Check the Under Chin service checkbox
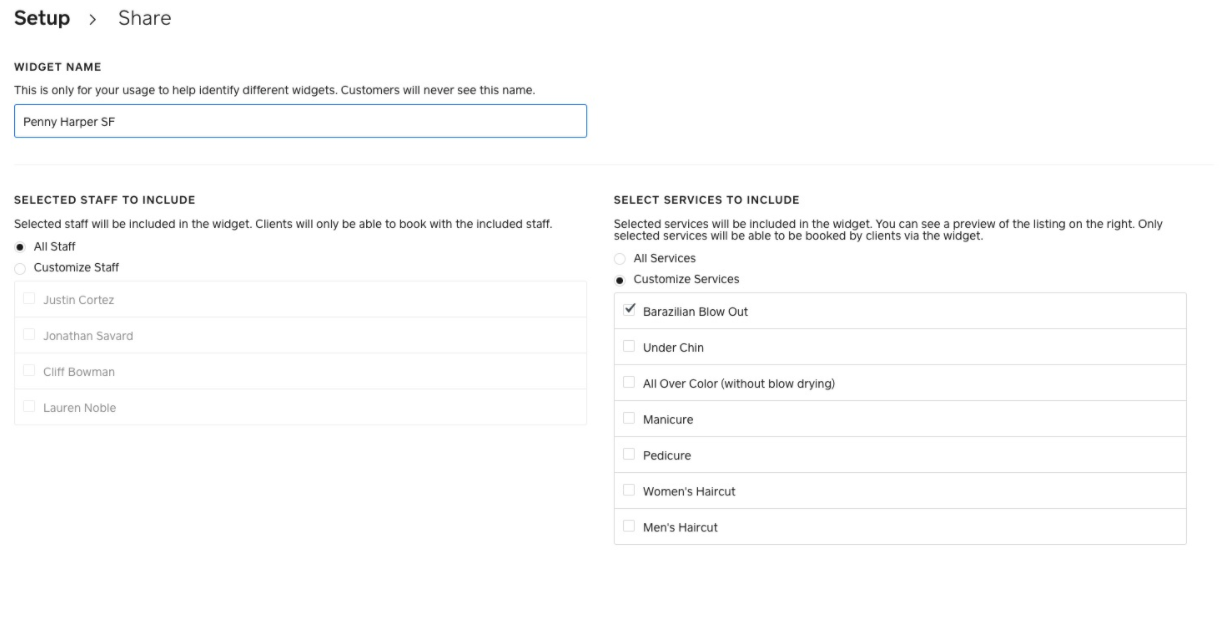The width and height of the screenshot is (1220, 622). (629, 346)
